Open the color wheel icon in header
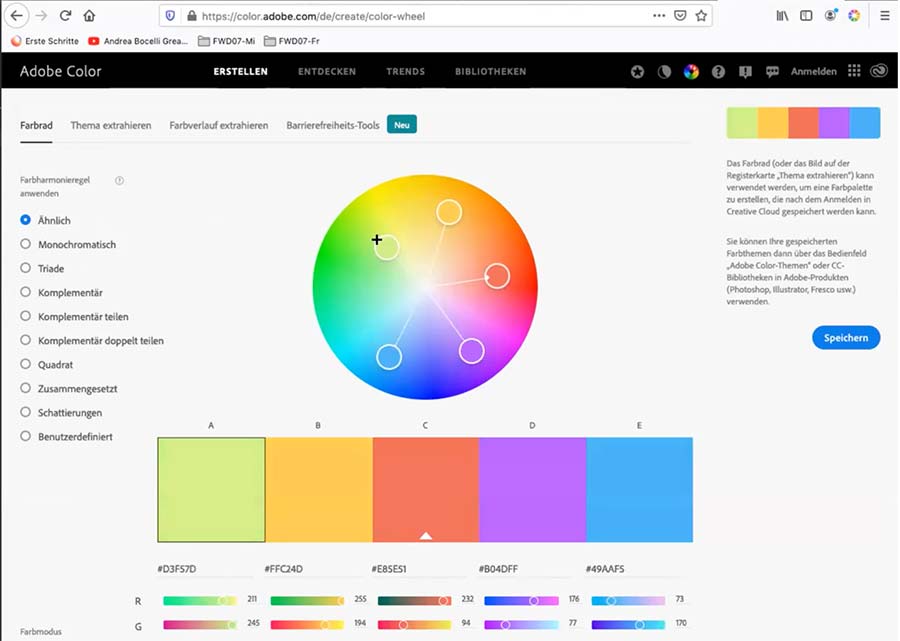Screen dimensions: 900x641 pos(691,72)
